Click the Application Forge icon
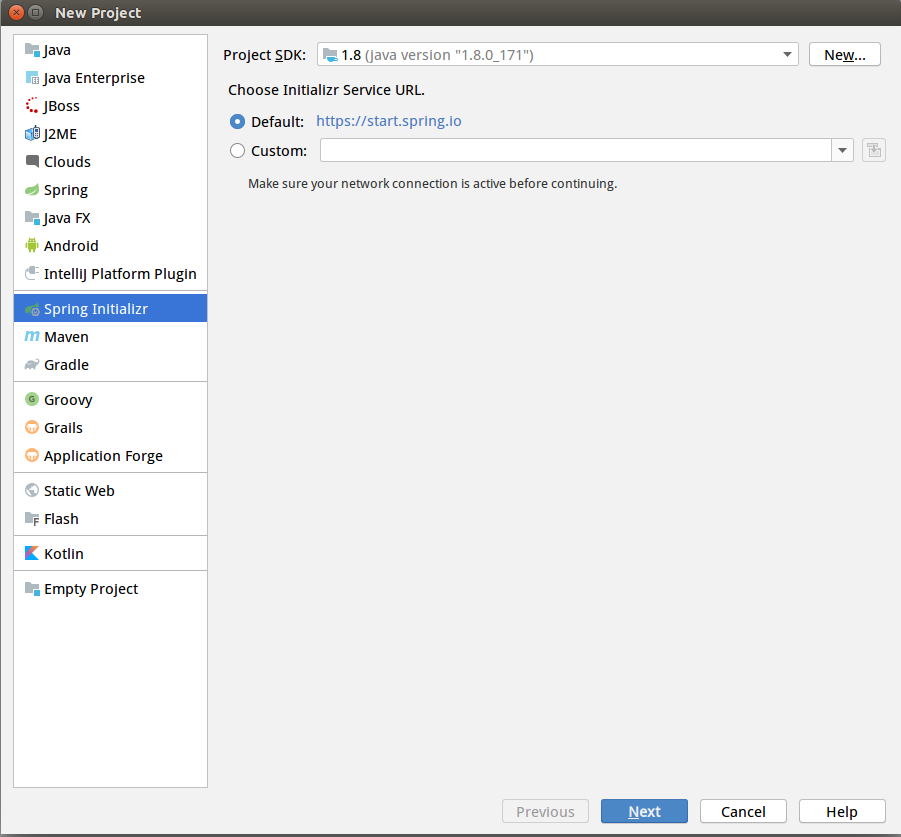Screen dimensions: 901x837 32,456
